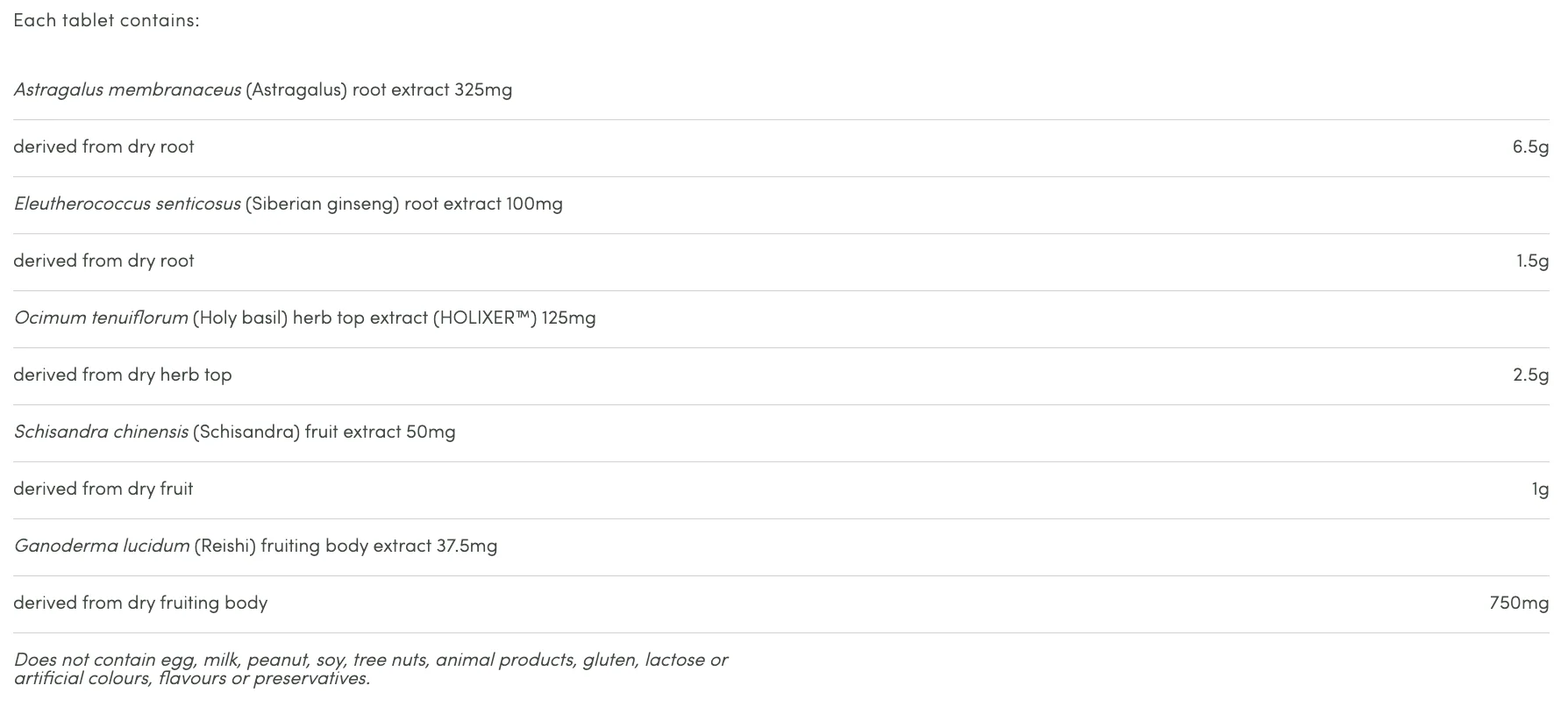The width and height of the screenshot is (1568, 707).
Task: Click 'artificial colours, flavours or preservatives' line
Action: (192, 678)
